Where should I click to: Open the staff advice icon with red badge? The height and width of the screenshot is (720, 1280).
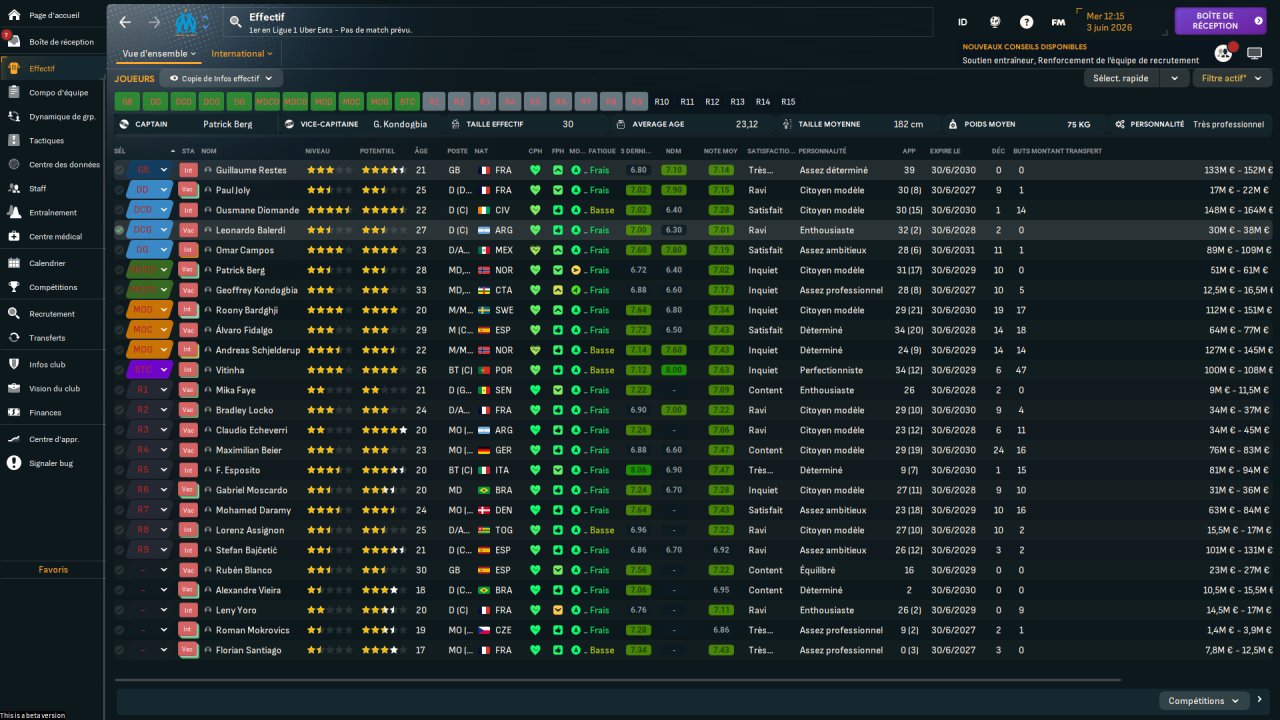1223,53
